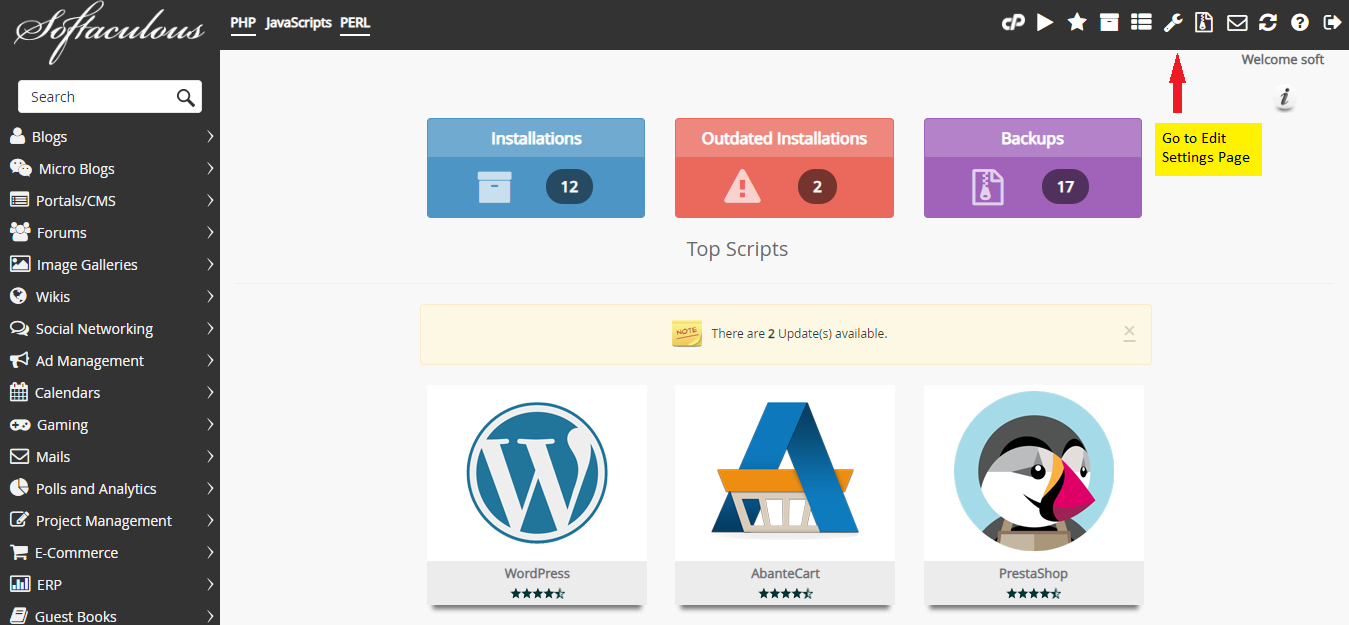This screenshot has width=1349, height=625.
Task: Open the help question mark icon
Action: (x=1300, y=22)
